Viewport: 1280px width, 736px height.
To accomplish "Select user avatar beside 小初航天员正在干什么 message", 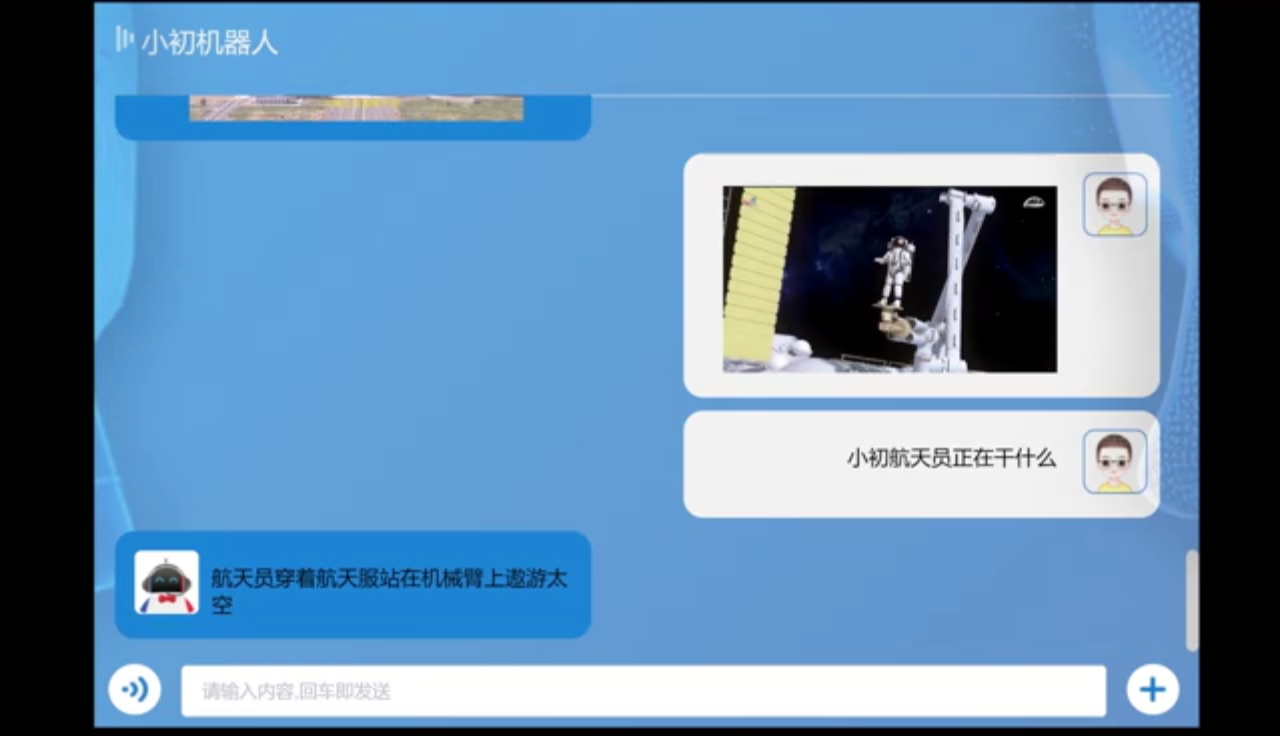I will 1114,462.
